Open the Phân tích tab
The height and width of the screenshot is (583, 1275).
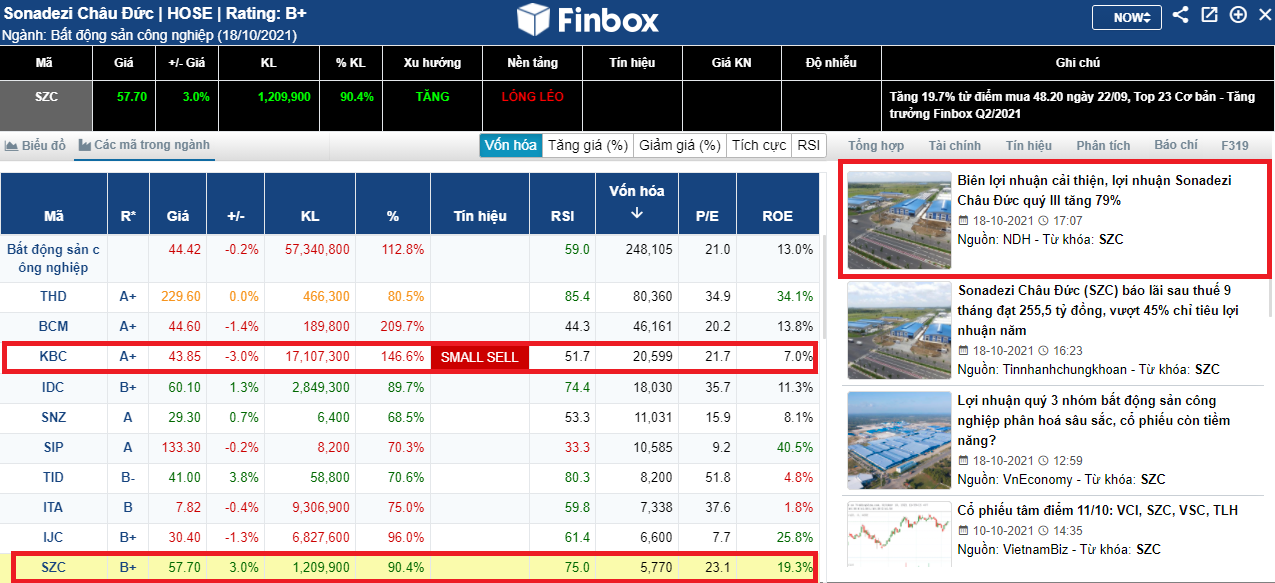[x=1103, y=146]
